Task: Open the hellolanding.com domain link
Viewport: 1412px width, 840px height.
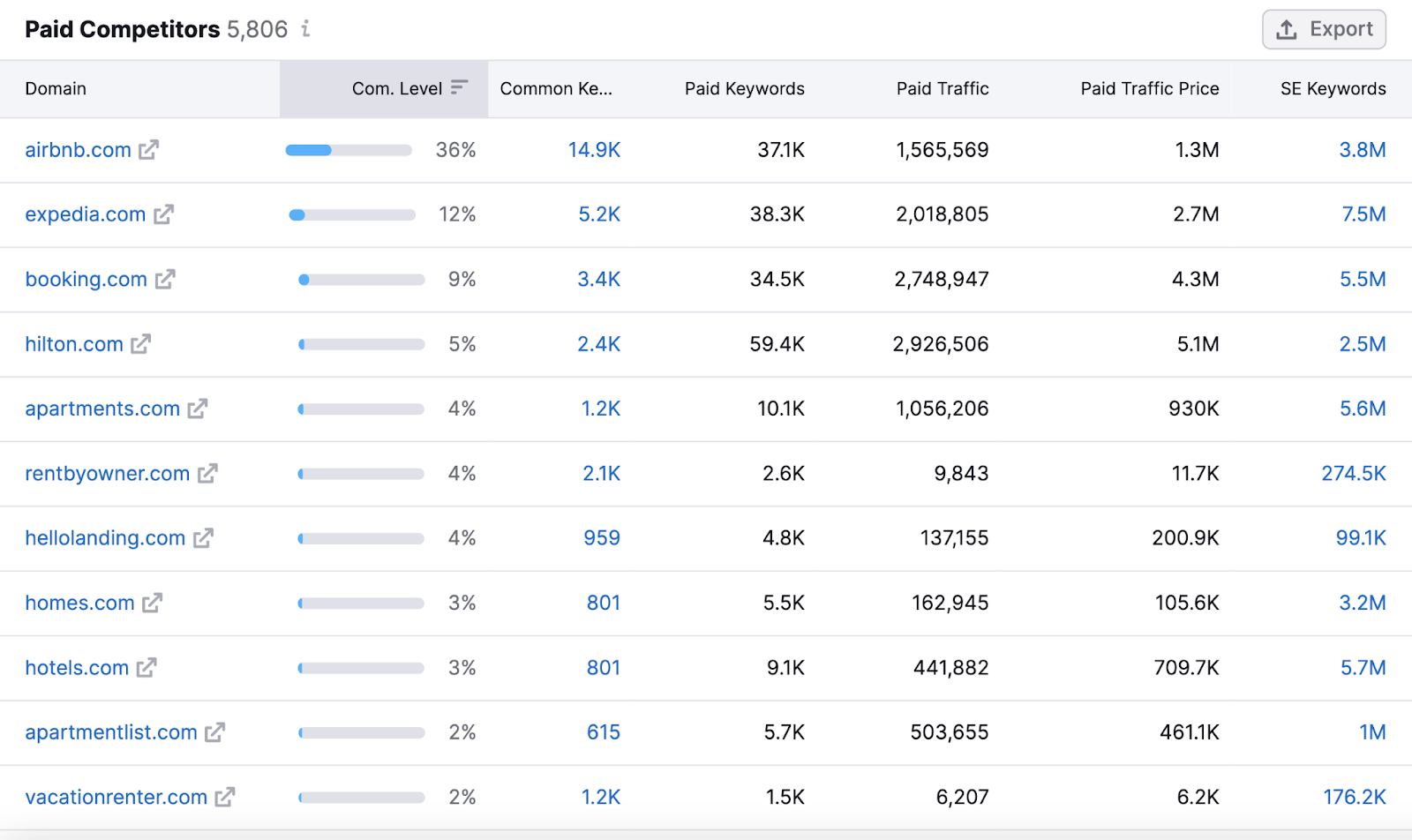Action: tap(105, 538)
